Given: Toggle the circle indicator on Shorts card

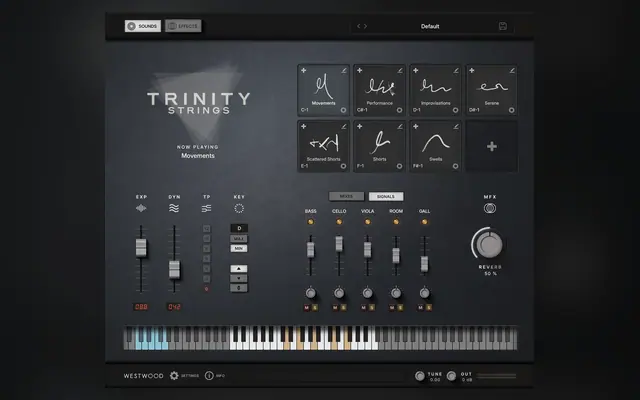Looking at the screenshot, I should pyautogui.click(x=399, y=166).
